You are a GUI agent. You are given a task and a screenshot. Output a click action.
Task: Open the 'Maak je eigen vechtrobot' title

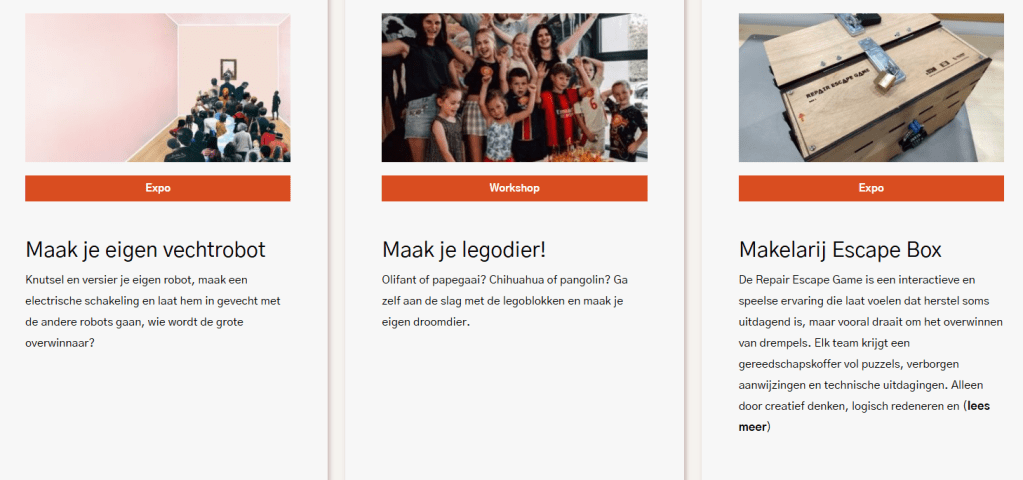coord(145,249)
